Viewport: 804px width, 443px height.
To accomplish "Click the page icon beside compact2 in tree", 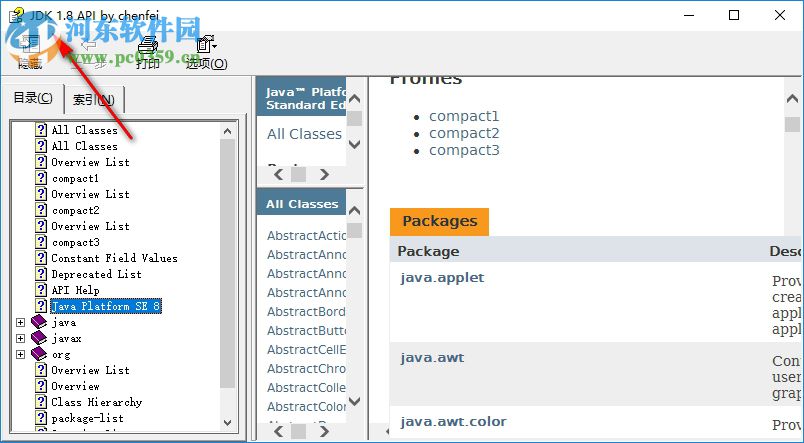I will click(x=41, y=210).
